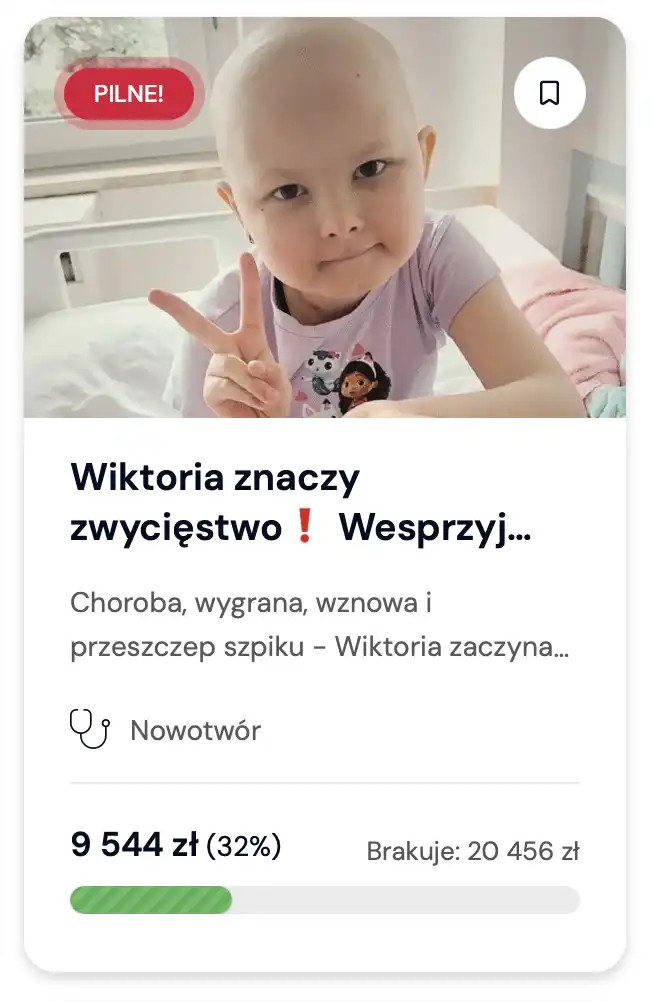This screenshot has width=654, height=1002.
Task: Click the green filled part of progress bar
Action: tap(151, 900)
